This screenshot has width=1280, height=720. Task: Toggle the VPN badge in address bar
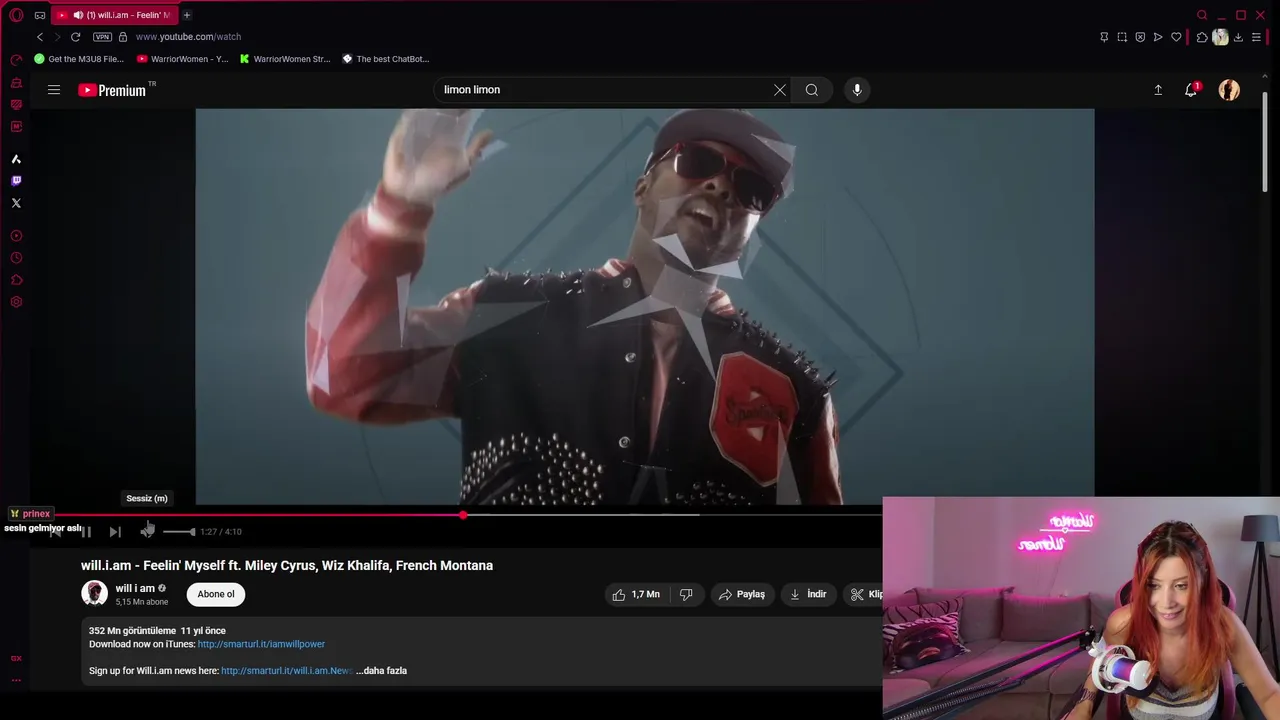point(102,37)
